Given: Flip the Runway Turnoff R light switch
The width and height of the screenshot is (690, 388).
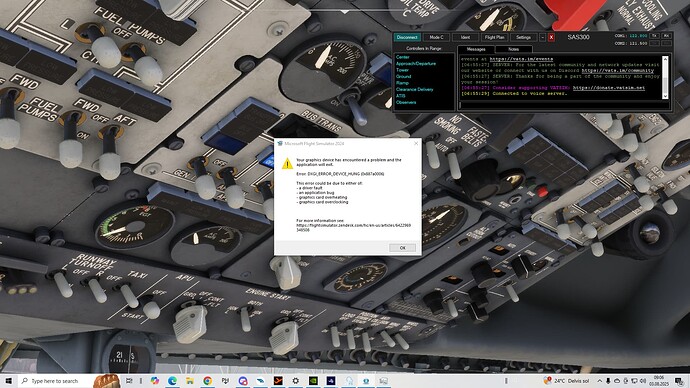Looking at the screenshot, I should pyautogui.click(x=97, y=289).
